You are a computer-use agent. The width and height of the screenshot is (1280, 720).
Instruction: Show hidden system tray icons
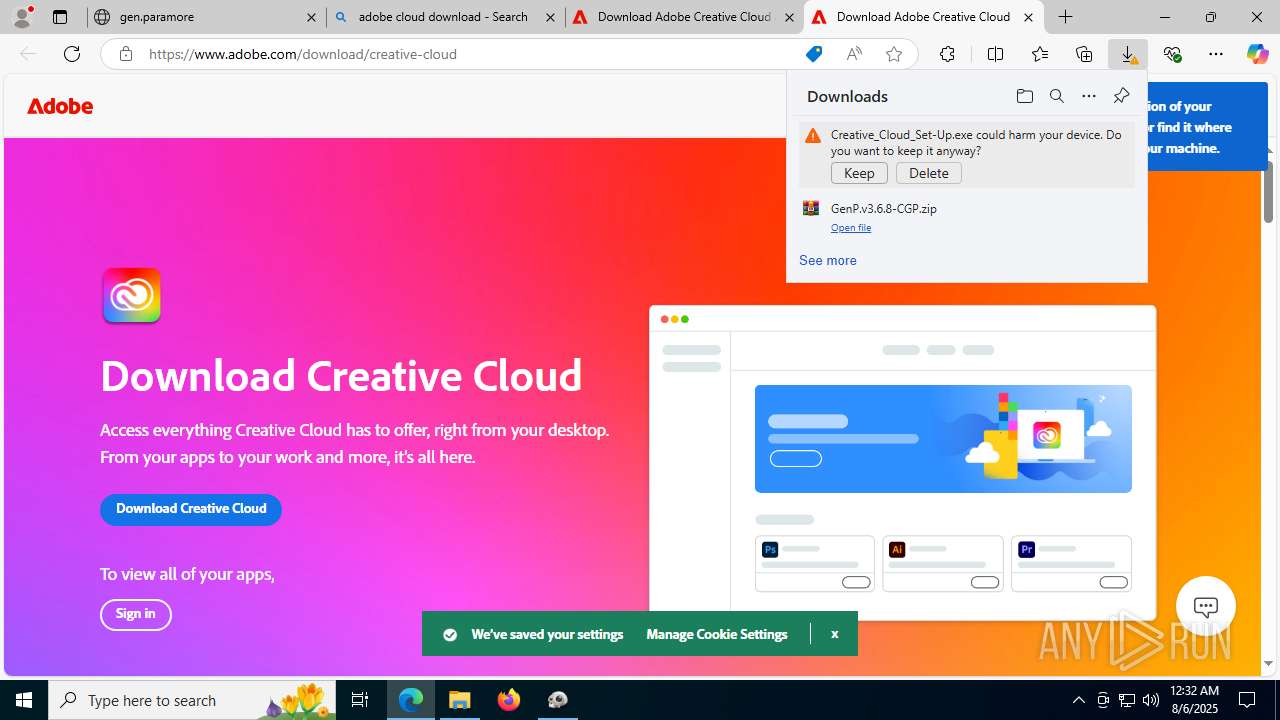(x=1078, y=700)
